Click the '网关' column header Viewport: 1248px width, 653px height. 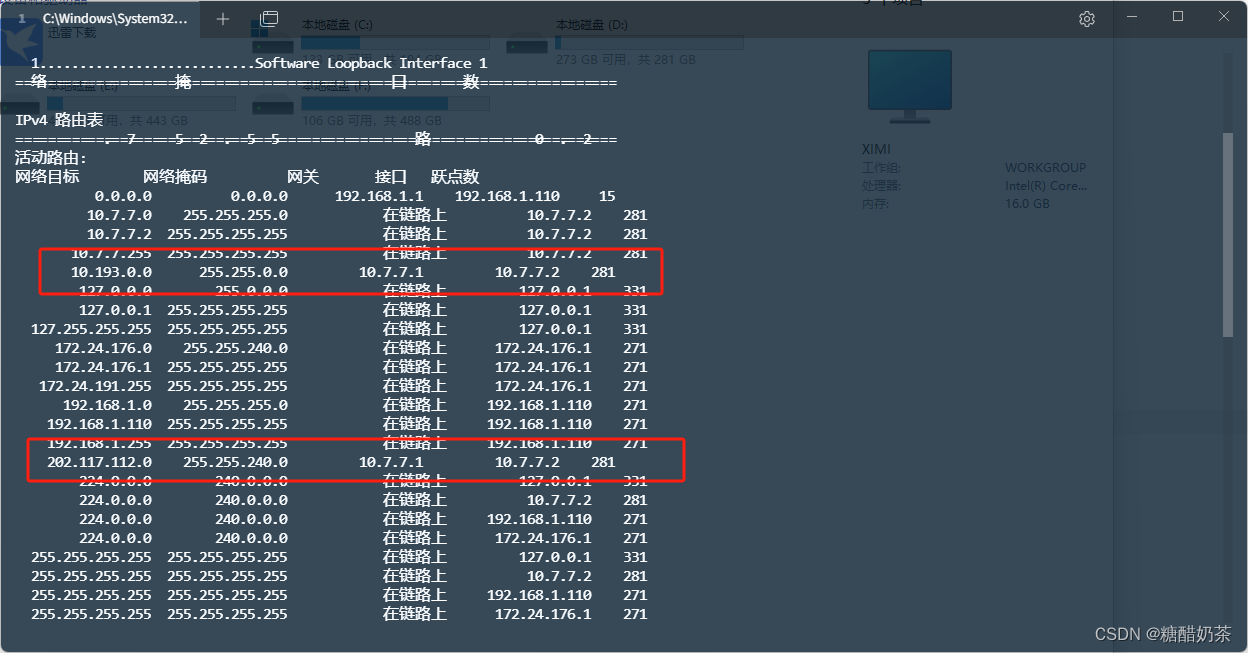coord(303,177)
